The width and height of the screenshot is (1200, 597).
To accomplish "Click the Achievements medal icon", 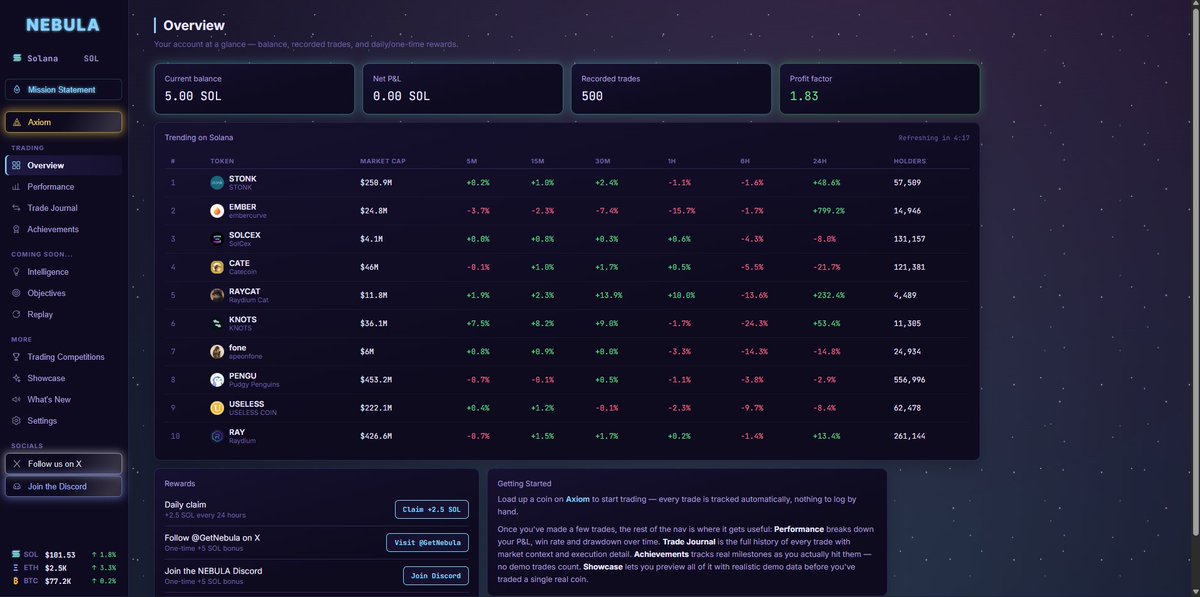I will pos(16,229).
